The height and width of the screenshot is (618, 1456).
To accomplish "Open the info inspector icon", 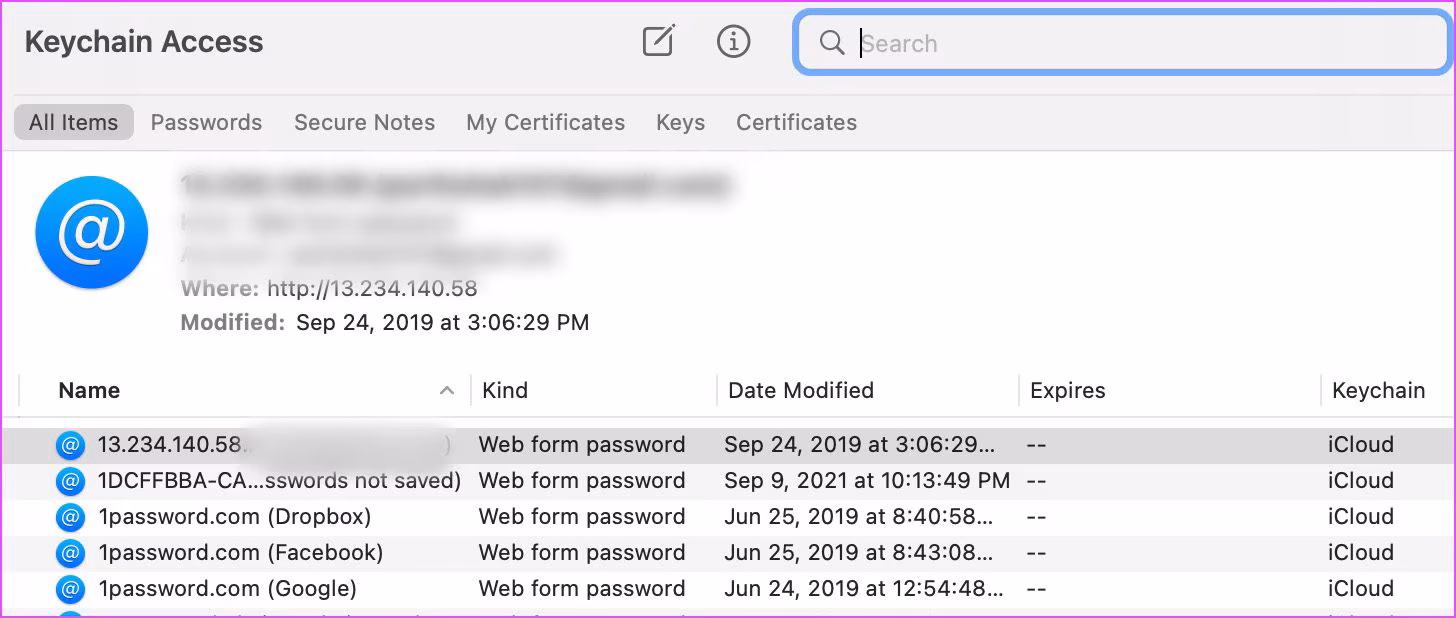I will tap(733, 42).
